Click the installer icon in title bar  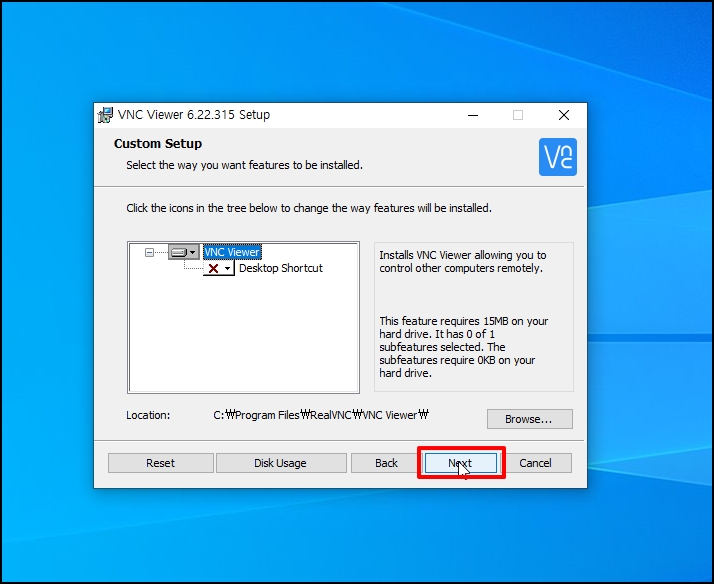coord(105,115)
